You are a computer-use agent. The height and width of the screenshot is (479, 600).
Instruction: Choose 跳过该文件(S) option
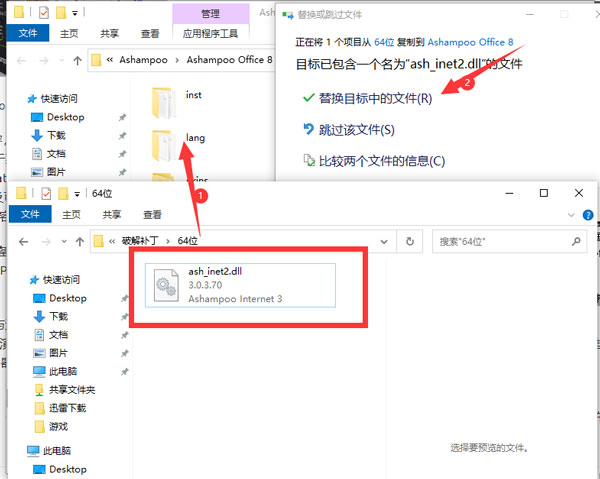[349, 130]
